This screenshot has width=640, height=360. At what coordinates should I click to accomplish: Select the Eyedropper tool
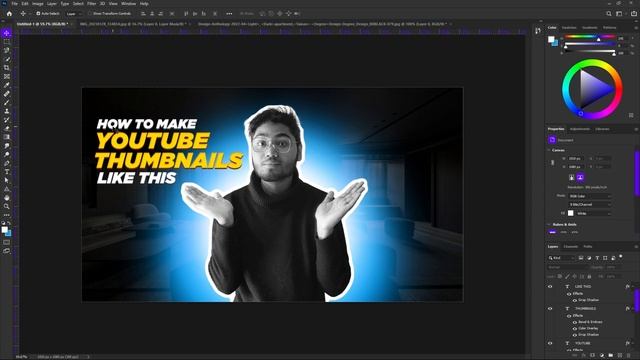tap(7, 85)
